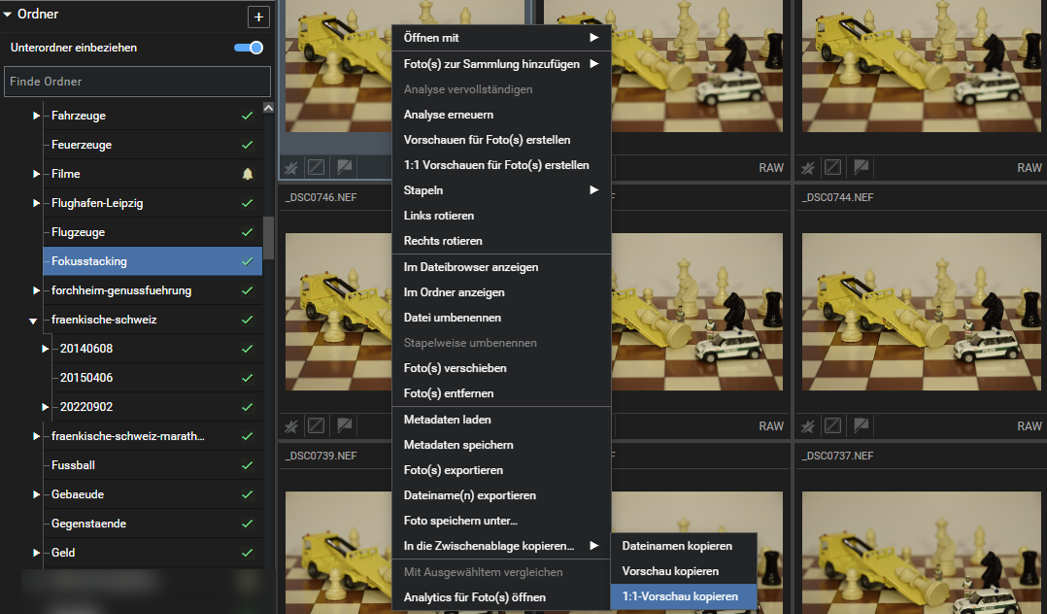1047x614 pixels.
Task: Select Metadaten speichern
Action: click(x=501, y=445)
